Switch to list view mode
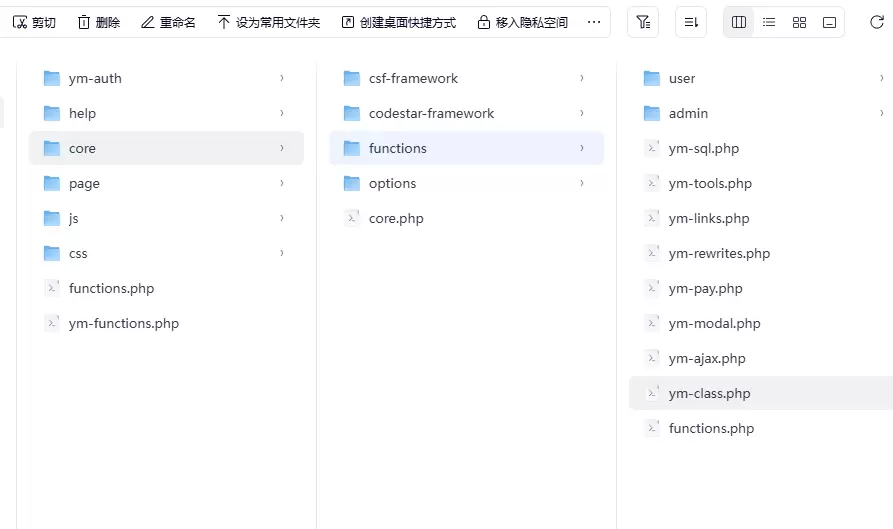This screenshot has width=893, height=529. [x=769, y=22]
